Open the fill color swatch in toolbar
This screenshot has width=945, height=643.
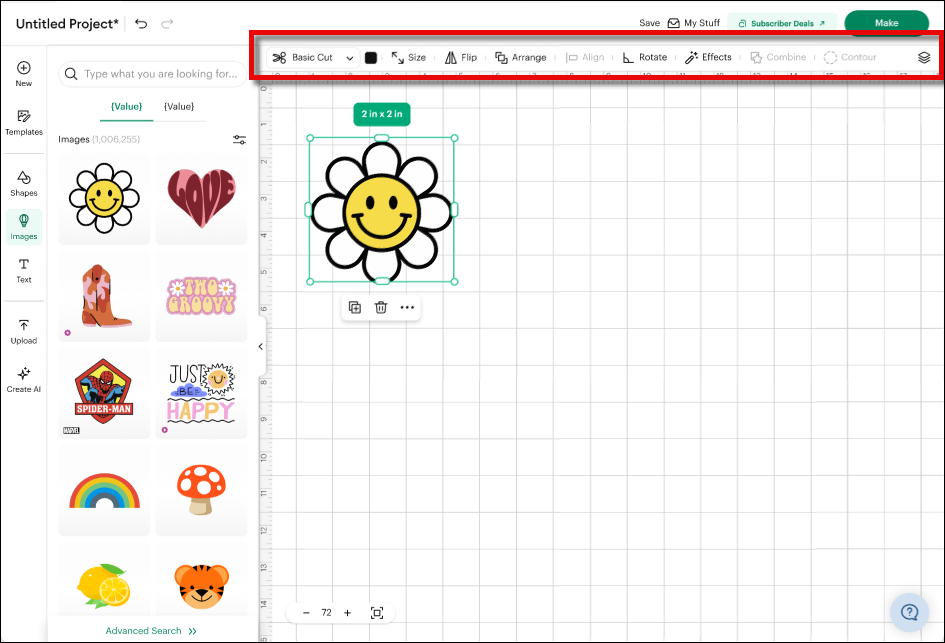(x=371, y=57)
